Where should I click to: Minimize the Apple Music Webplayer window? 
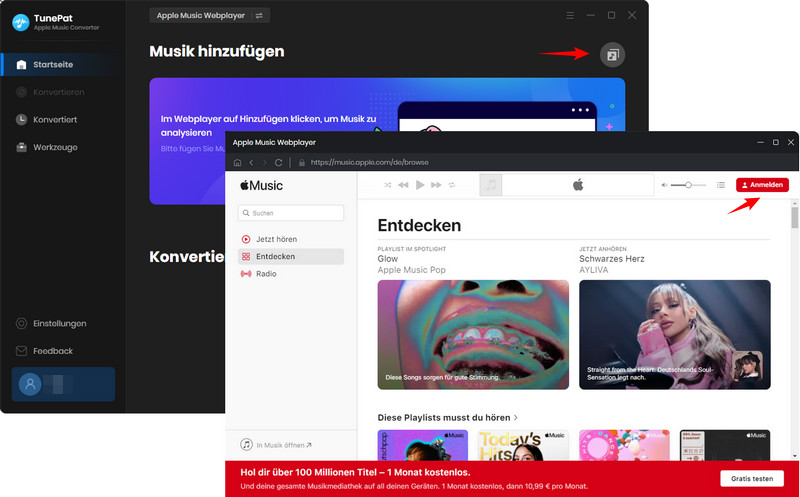pyautogui.click(x=760, y=142)
